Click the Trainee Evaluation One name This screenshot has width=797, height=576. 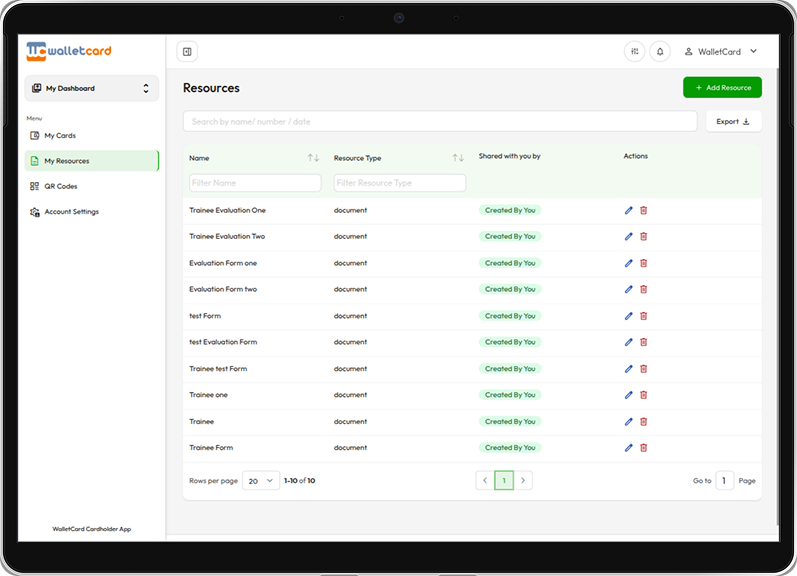tap(228, 210)
